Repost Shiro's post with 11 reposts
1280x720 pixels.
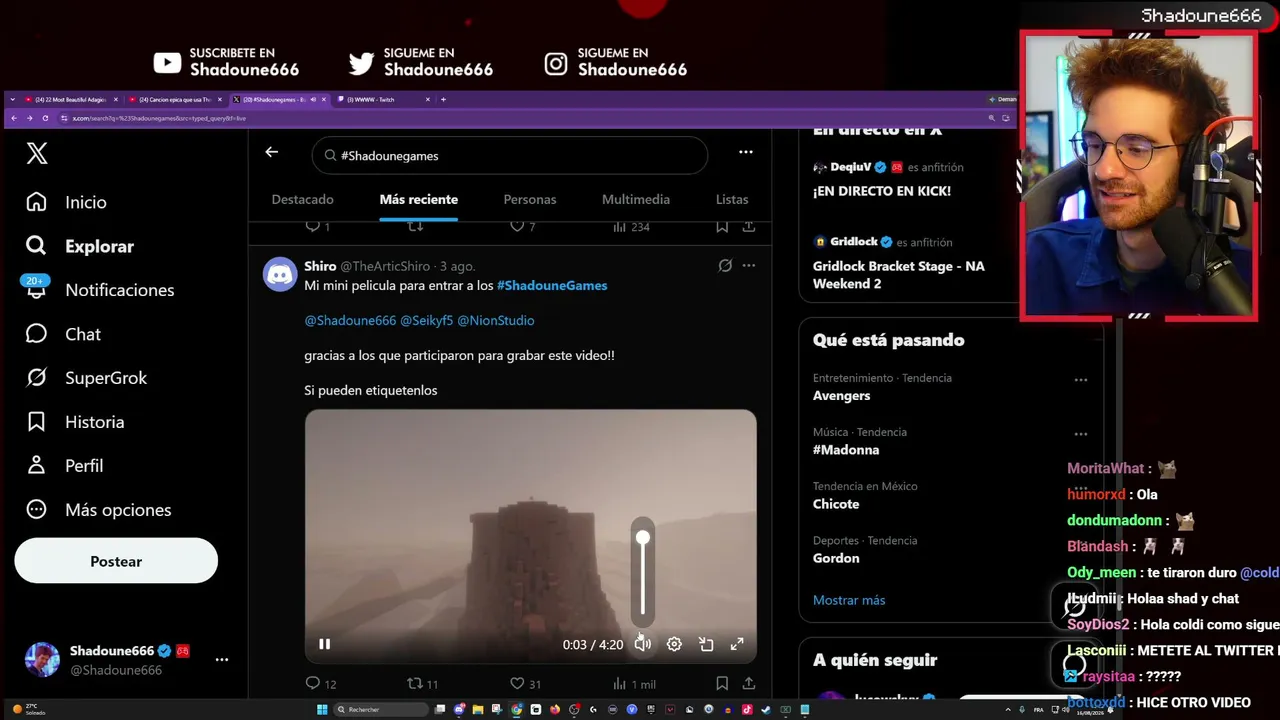click(x=423, y=684)
